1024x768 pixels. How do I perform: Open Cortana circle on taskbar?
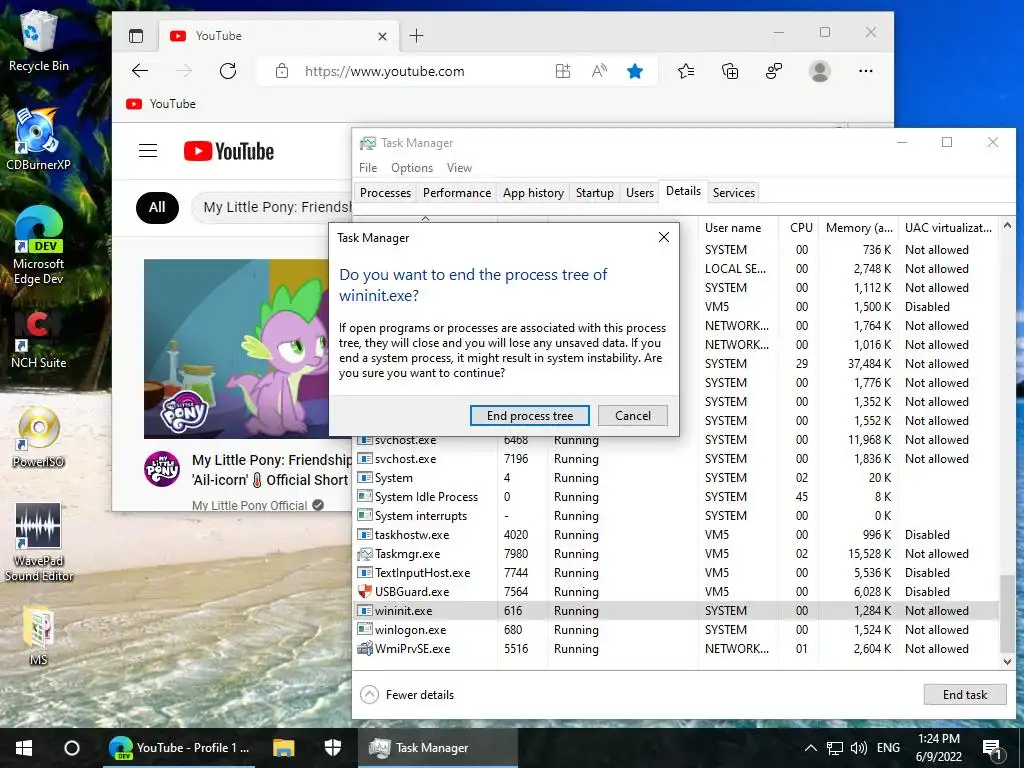(x=72, y=748)
